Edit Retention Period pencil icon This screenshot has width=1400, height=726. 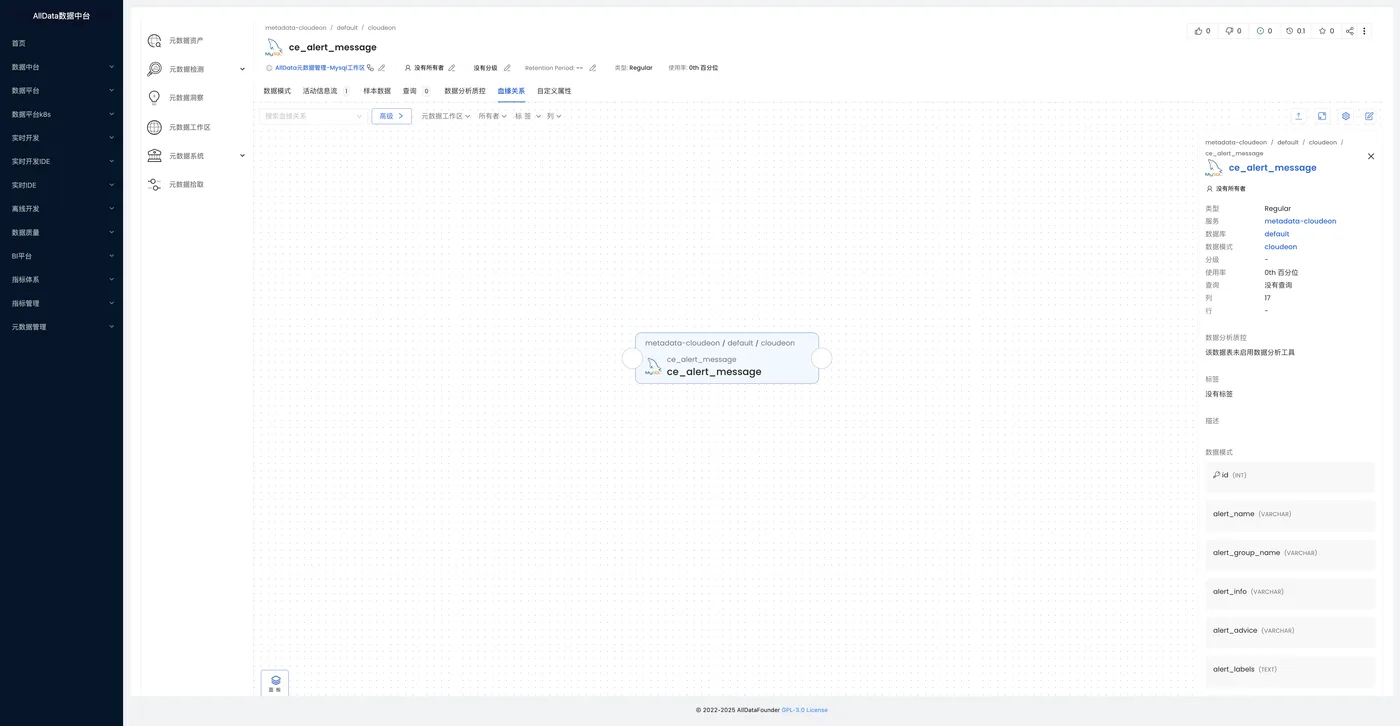[593, 68]
